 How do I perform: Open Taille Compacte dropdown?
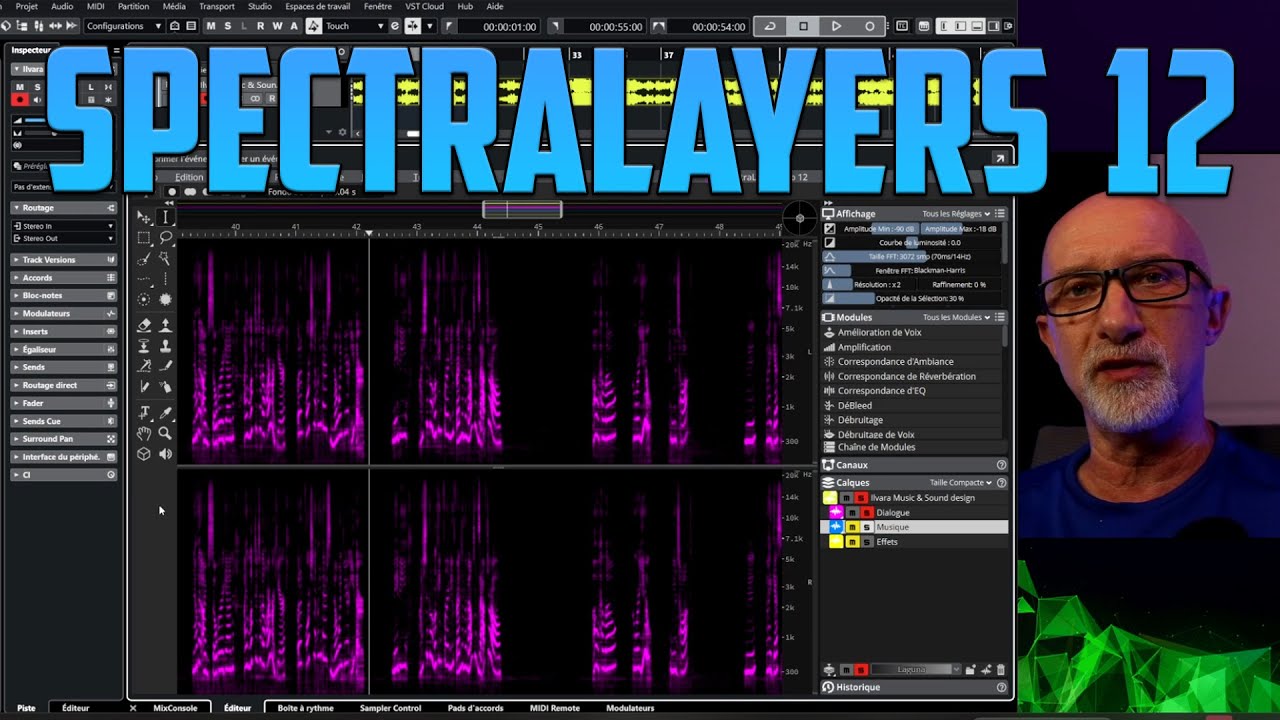pyautogui.click(x=960, y=482)
